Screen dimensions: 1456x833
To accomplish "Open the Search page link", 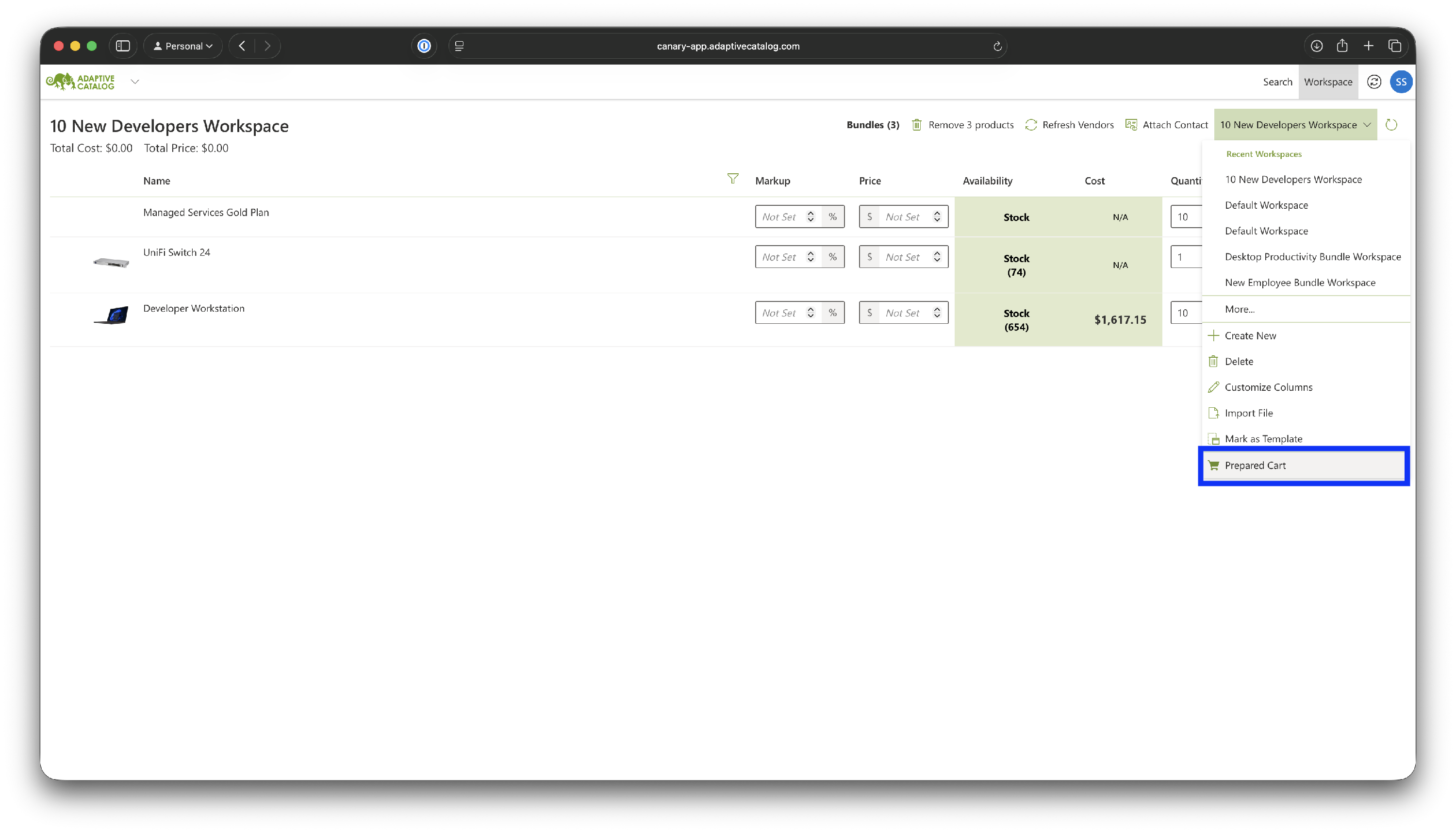I will click(x=1277, y=82).
